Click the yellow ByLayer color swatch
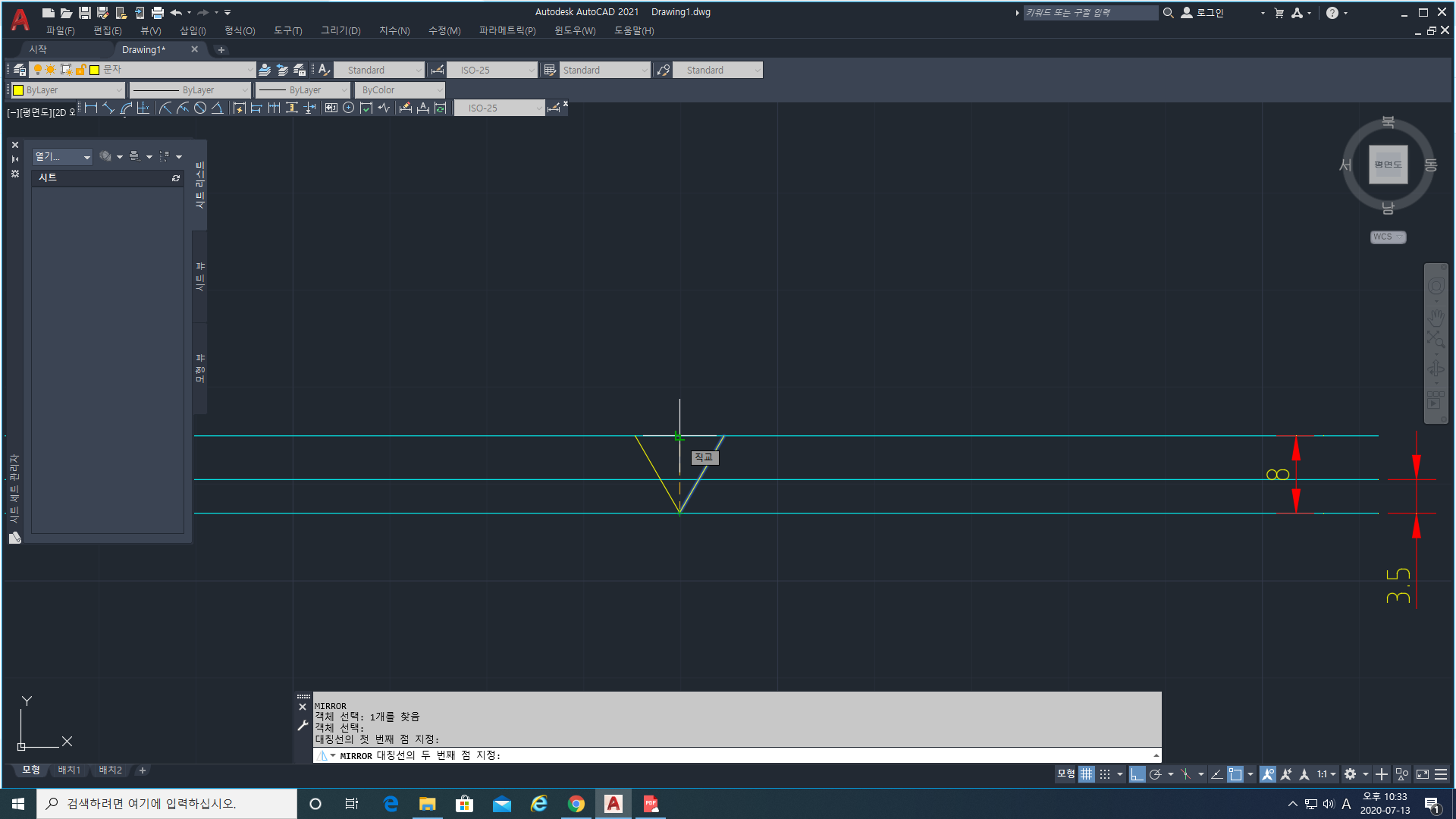This screenshot has width=1456, height=819. point(18,90)
